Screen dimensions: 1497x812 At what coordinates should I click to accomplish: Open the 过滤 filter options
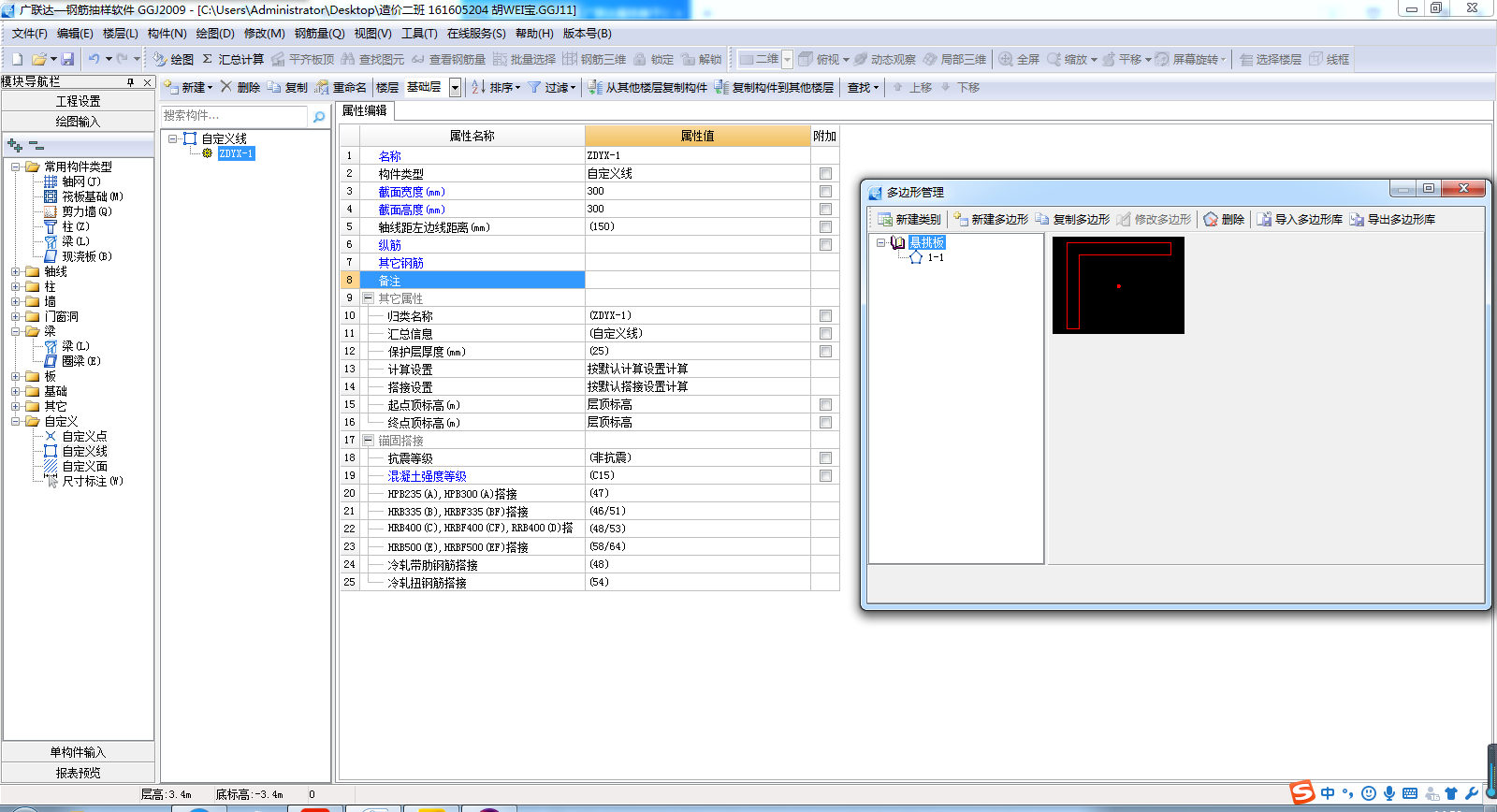coord(552,87)
